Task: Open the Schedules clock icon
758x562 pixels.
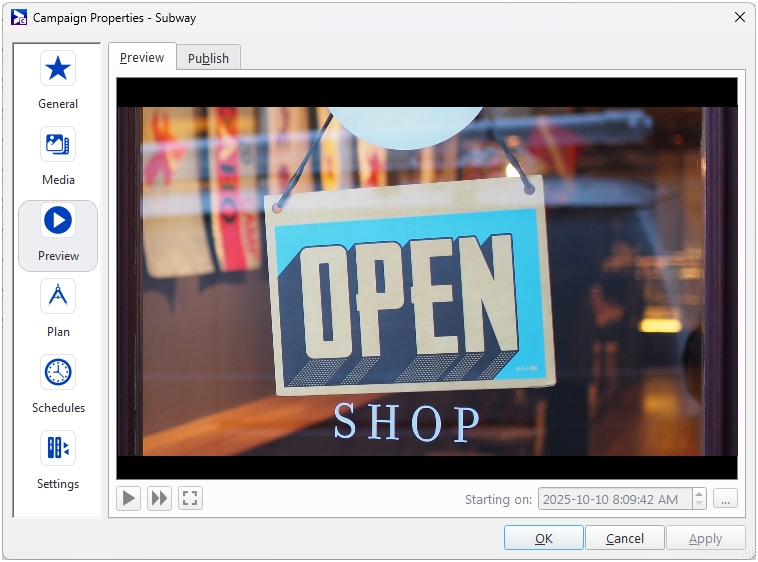Action: pyautogui.click(x=58, y=373)
